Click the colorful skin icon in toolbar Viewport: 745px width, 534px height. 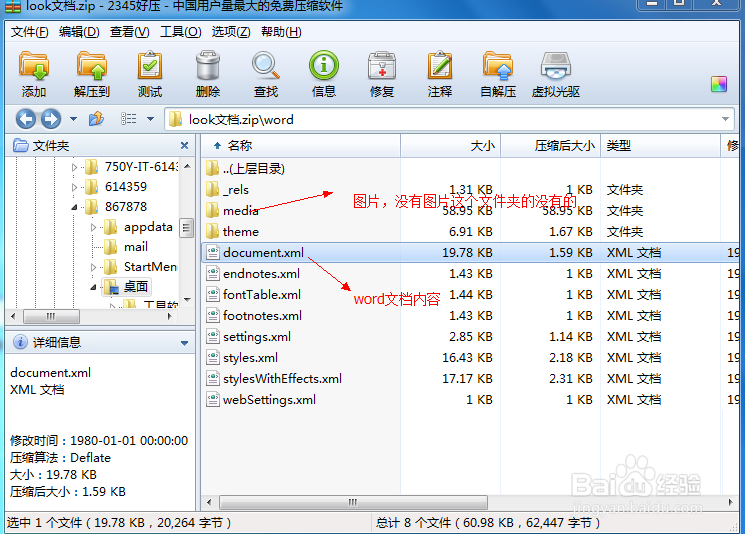pyautogui.click(x=719, y=84)
